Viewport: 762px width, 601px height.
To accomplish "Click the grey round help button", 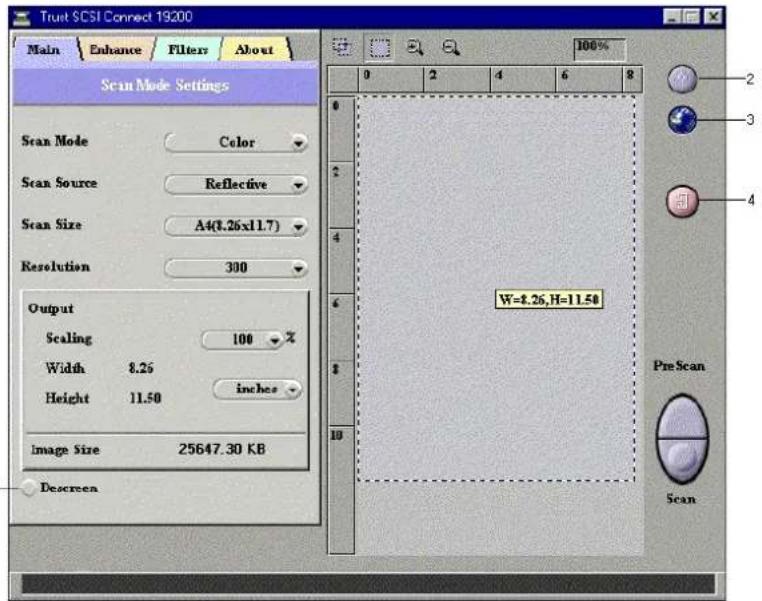I will click(x=682, y=79).
